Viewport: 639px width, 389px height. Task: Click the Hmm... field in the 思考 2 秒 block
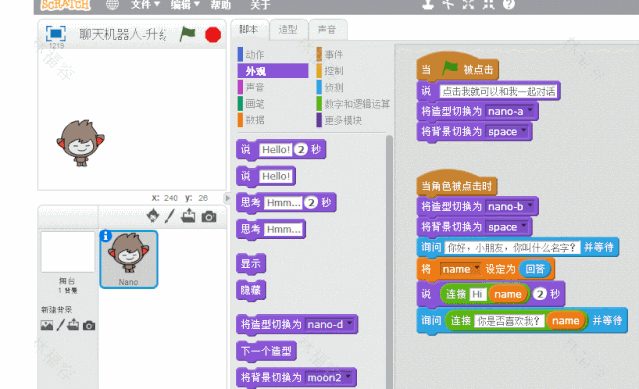pos(284,202)
